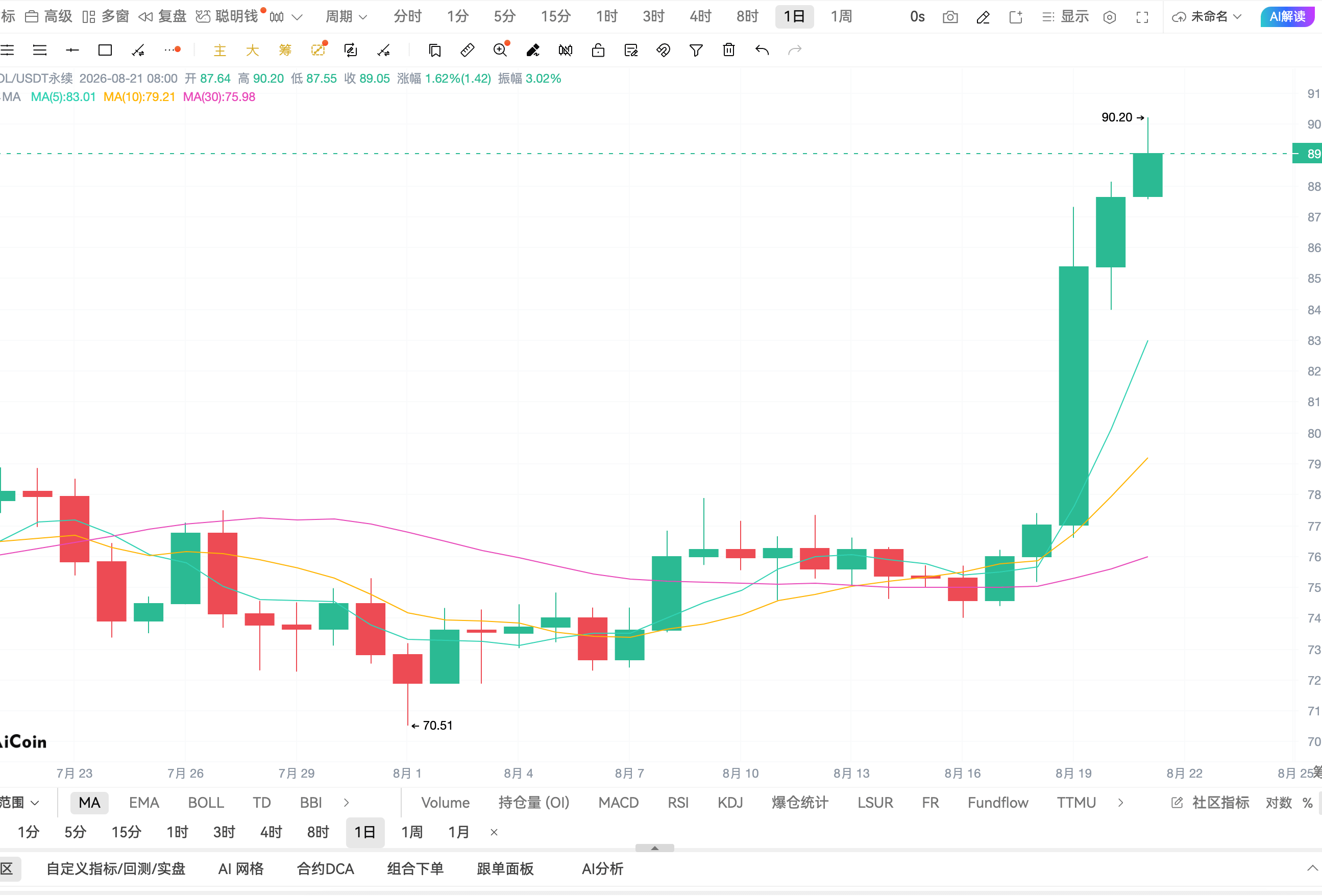Switch top timeframe to 1周
1322x896 pixels.
pos(842,16)
